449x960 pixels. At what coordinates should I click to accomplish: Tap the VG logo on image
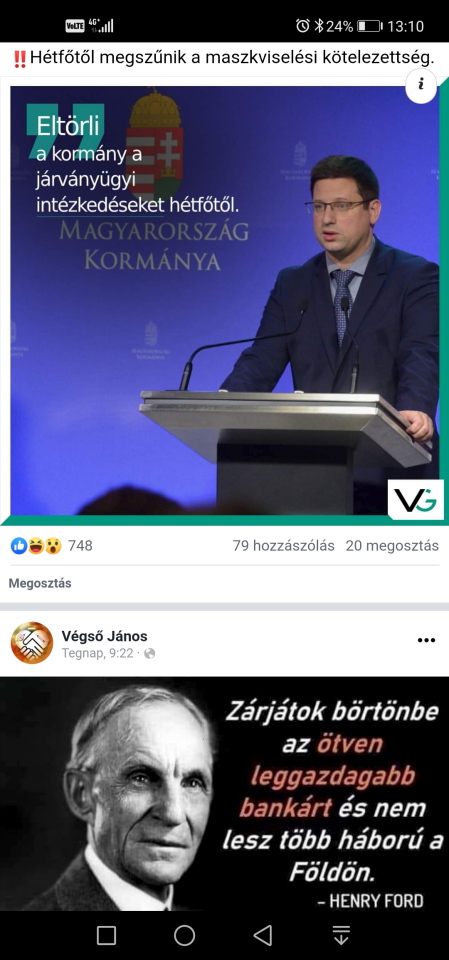coord(415,500)
